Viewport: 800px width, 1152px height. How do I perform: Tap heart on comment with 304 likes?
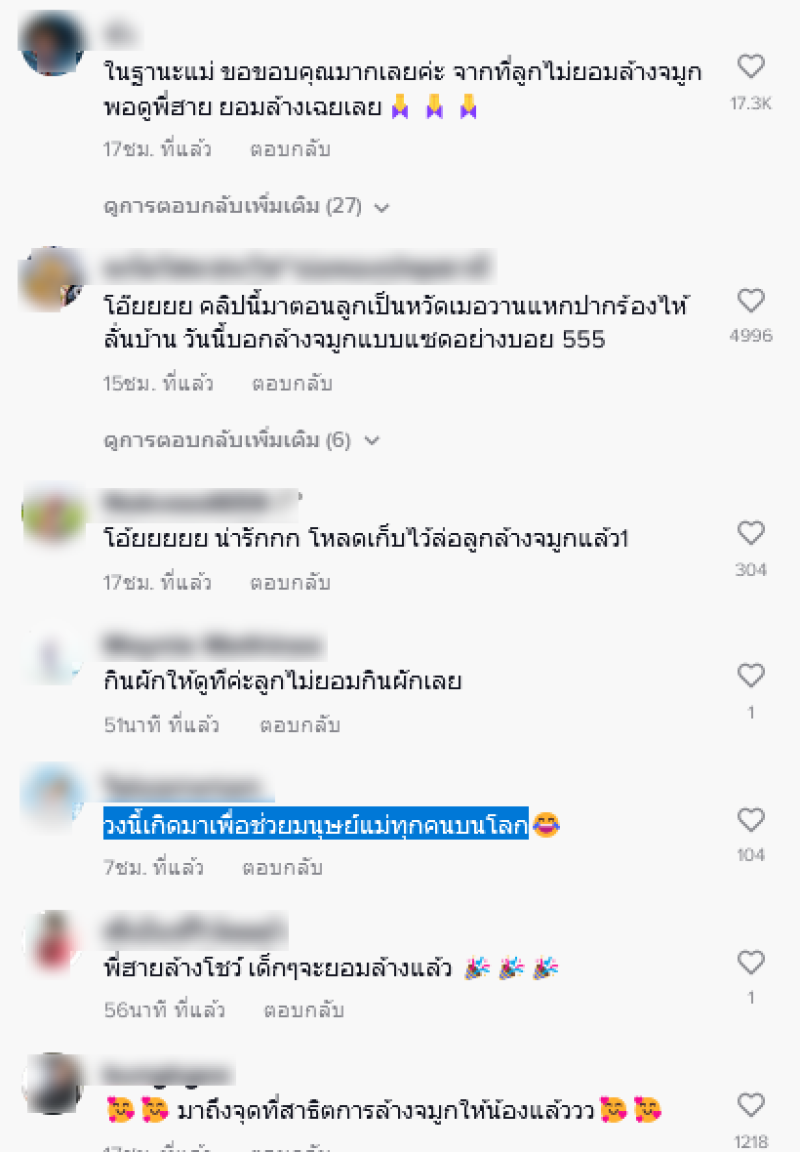(x=751, y=533)
